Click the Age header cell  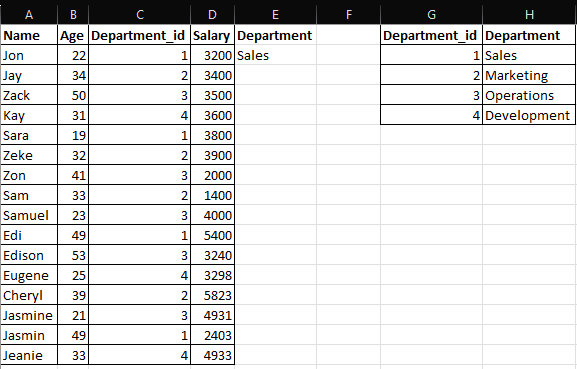[73, 35]
